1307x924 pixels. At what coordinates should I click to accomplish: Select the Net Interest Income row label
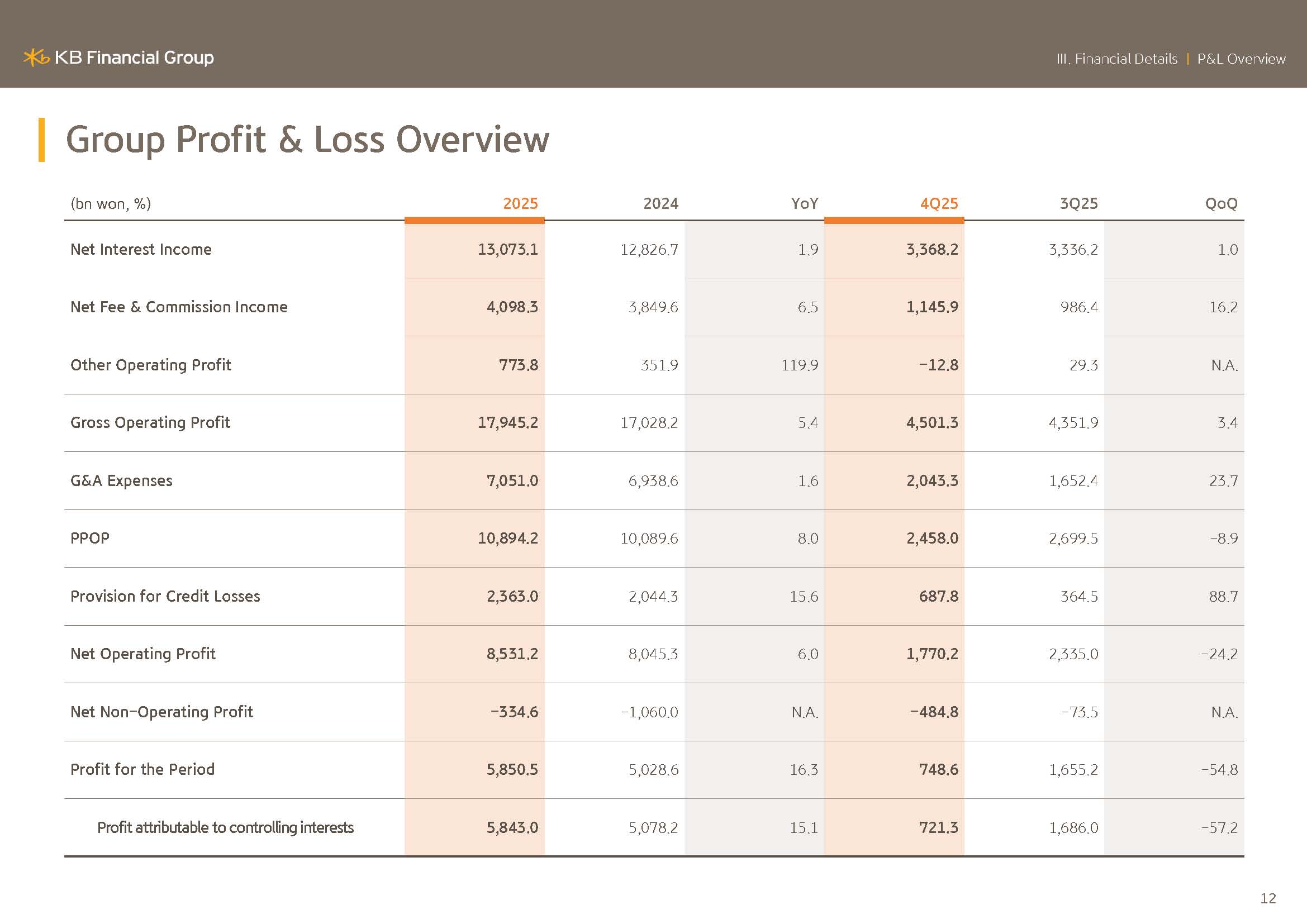[x=141, y=249]
